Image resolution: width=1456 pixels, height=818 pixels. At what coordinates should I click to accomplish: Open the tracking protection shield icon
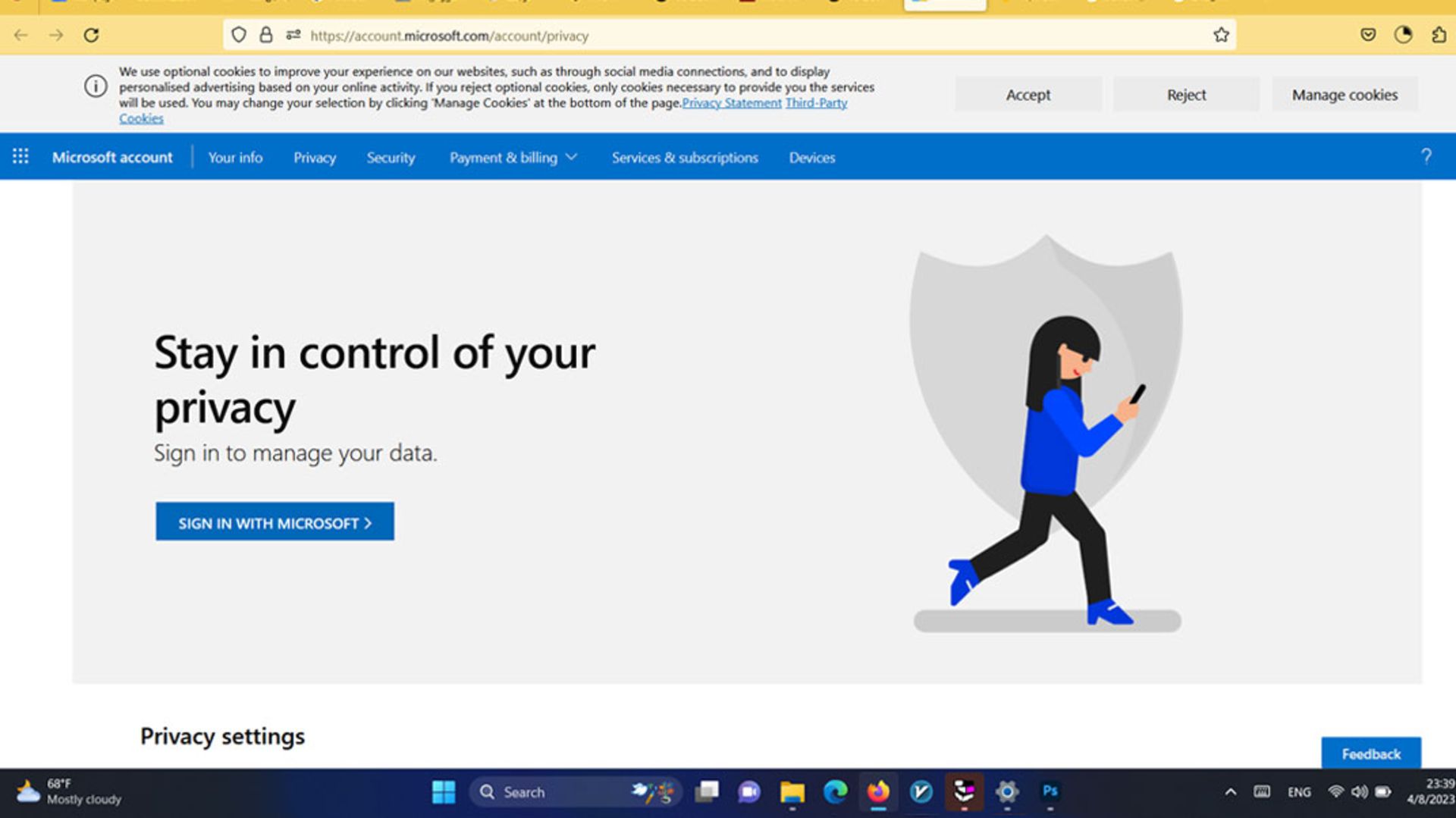click(x=239, y=35)
